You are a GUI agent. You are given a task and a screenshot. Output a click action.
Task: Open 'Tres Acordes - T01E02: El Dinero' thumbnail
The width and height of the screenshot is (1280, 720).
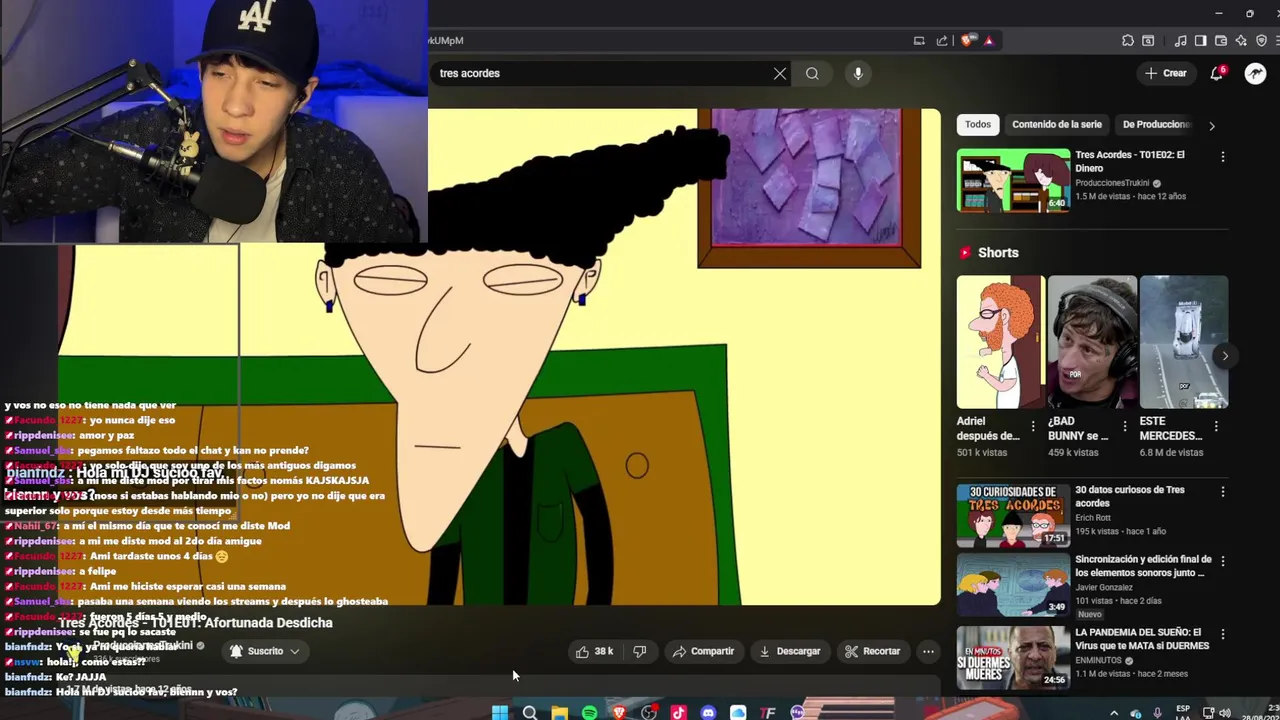[x=1013, y=181]
